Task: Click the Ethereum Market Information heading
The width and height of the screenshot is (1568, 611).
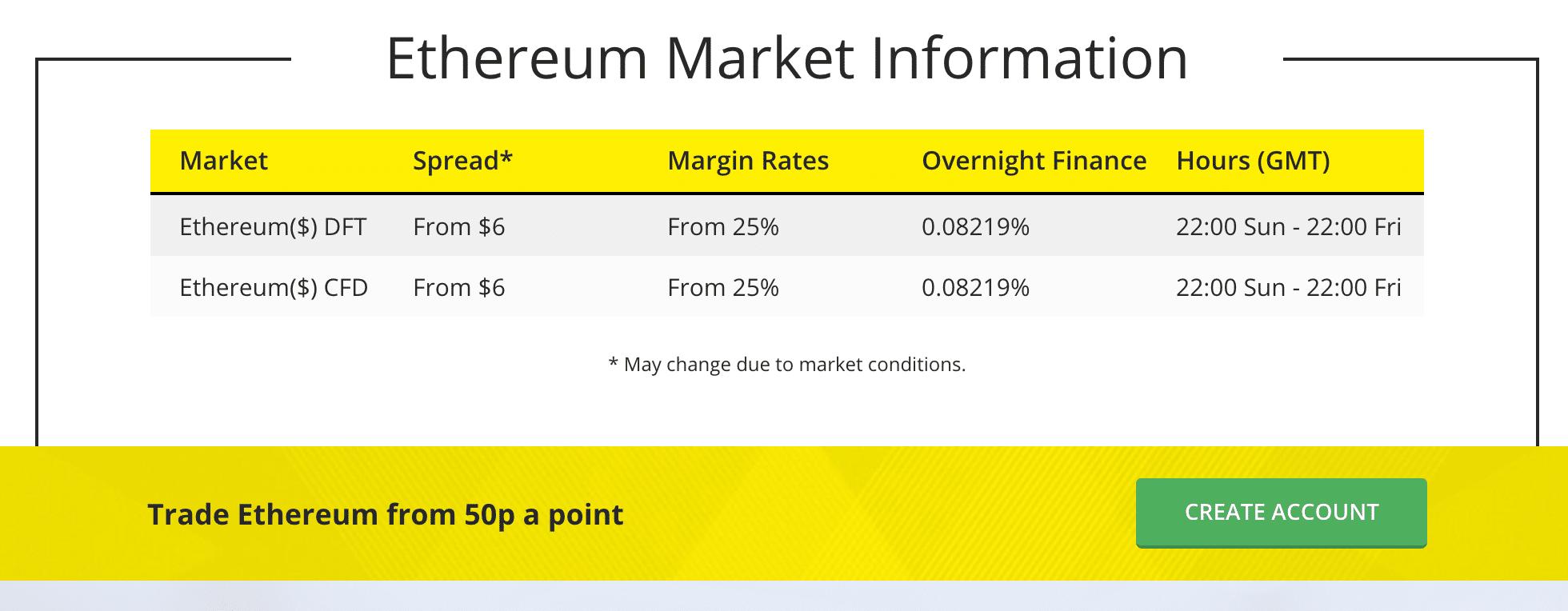Action: (x=786, y=58)
